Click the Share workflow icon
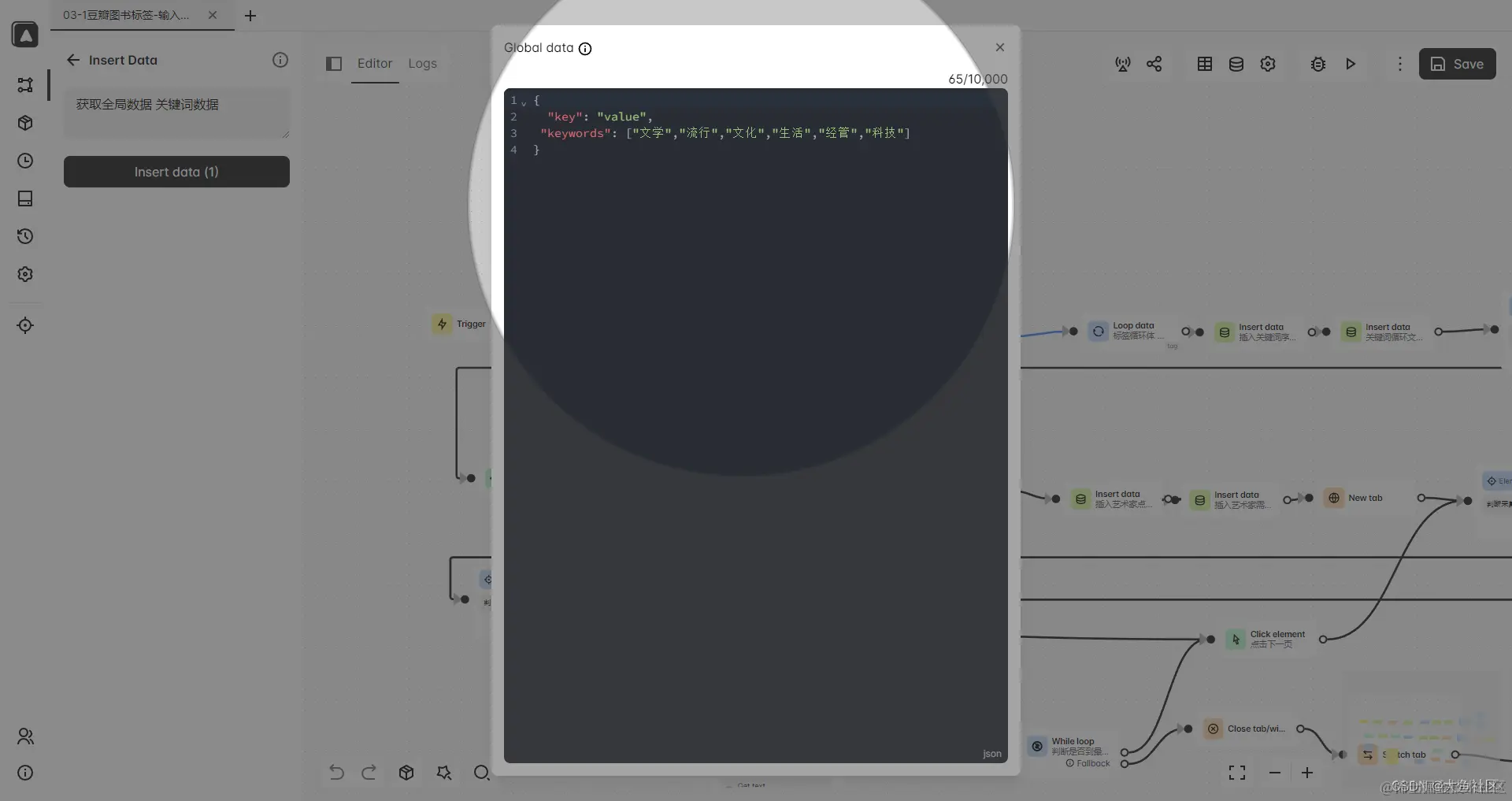 click(x=1154, y=64)
